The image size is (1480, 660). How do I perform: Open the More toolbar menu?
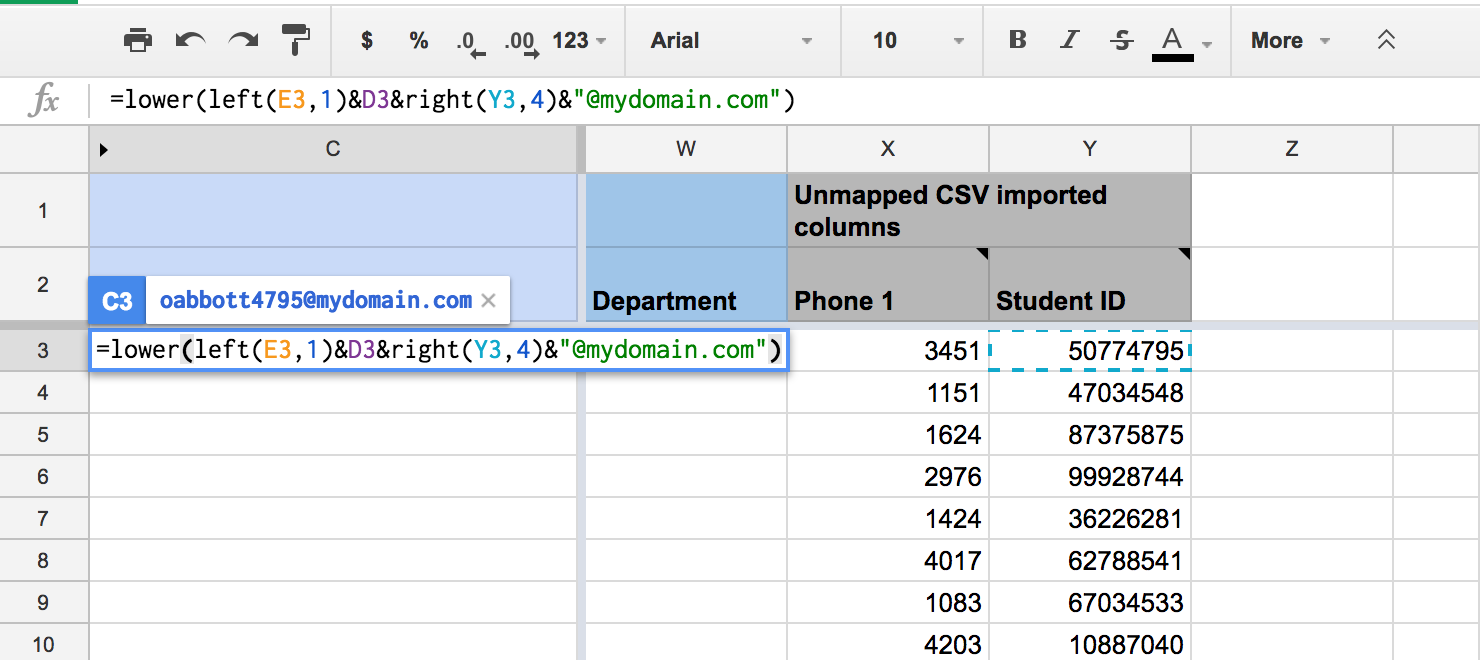pyautogui.click(x=1289, y=41)
